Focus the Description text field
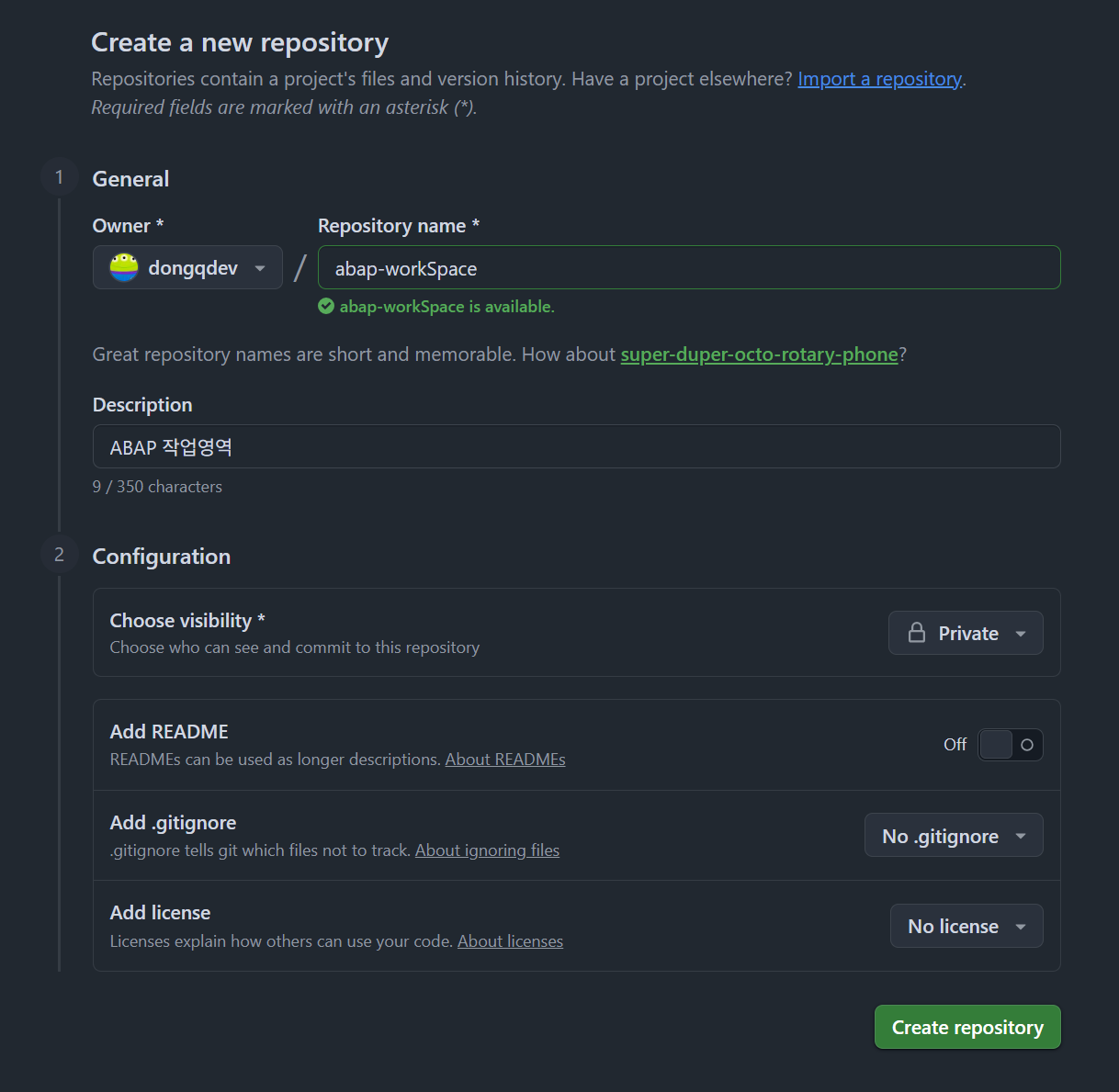 [577, 446]
